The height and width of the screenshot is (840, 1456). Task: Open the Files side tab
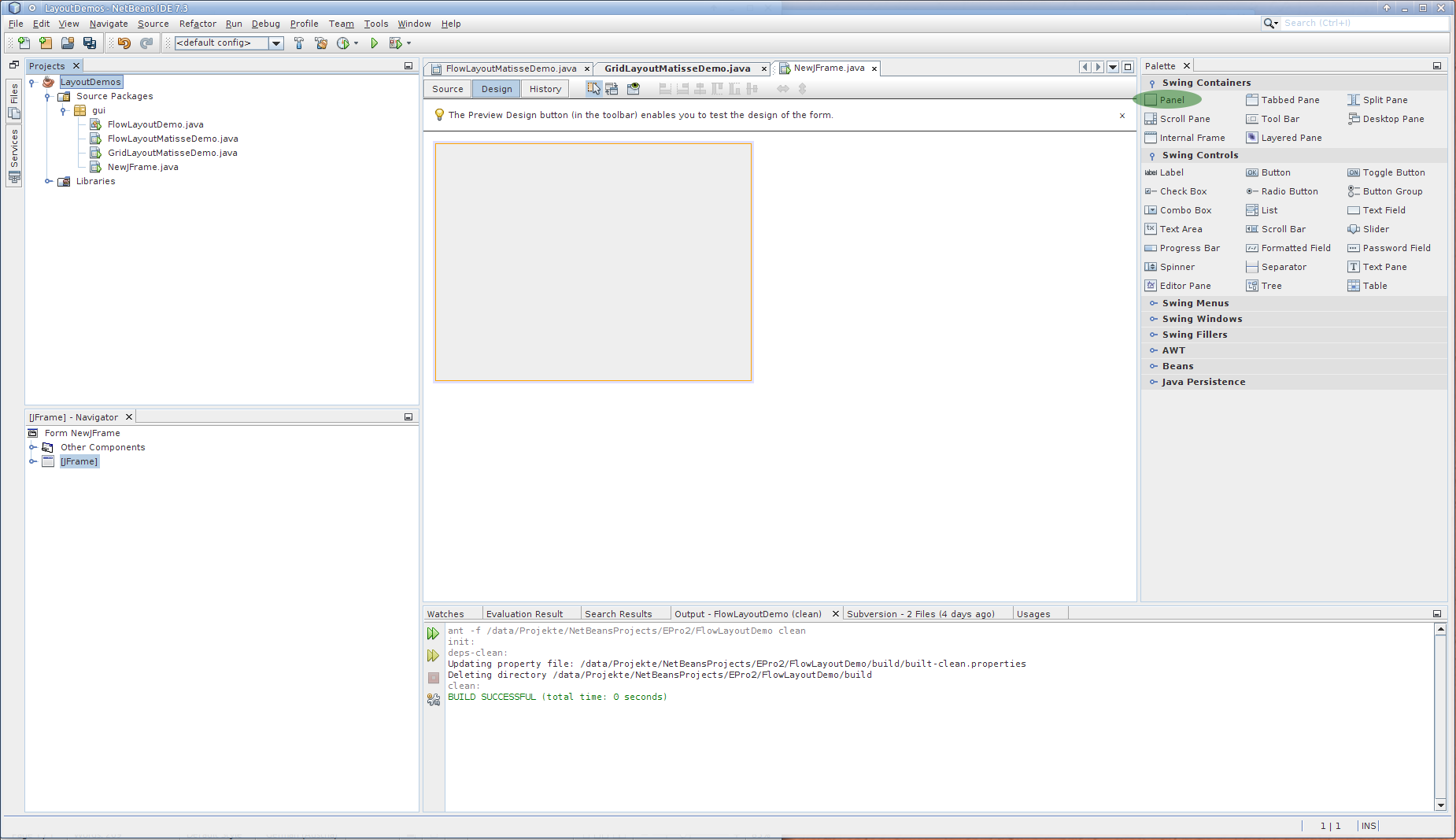point(14,101)
